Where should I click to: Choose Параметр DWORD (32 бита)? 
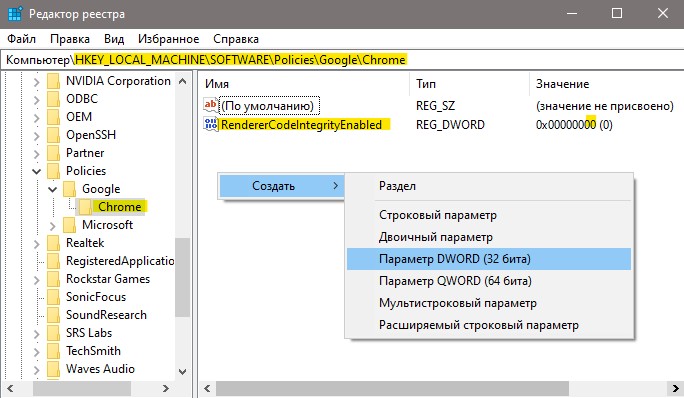click(x=489, y=259)
